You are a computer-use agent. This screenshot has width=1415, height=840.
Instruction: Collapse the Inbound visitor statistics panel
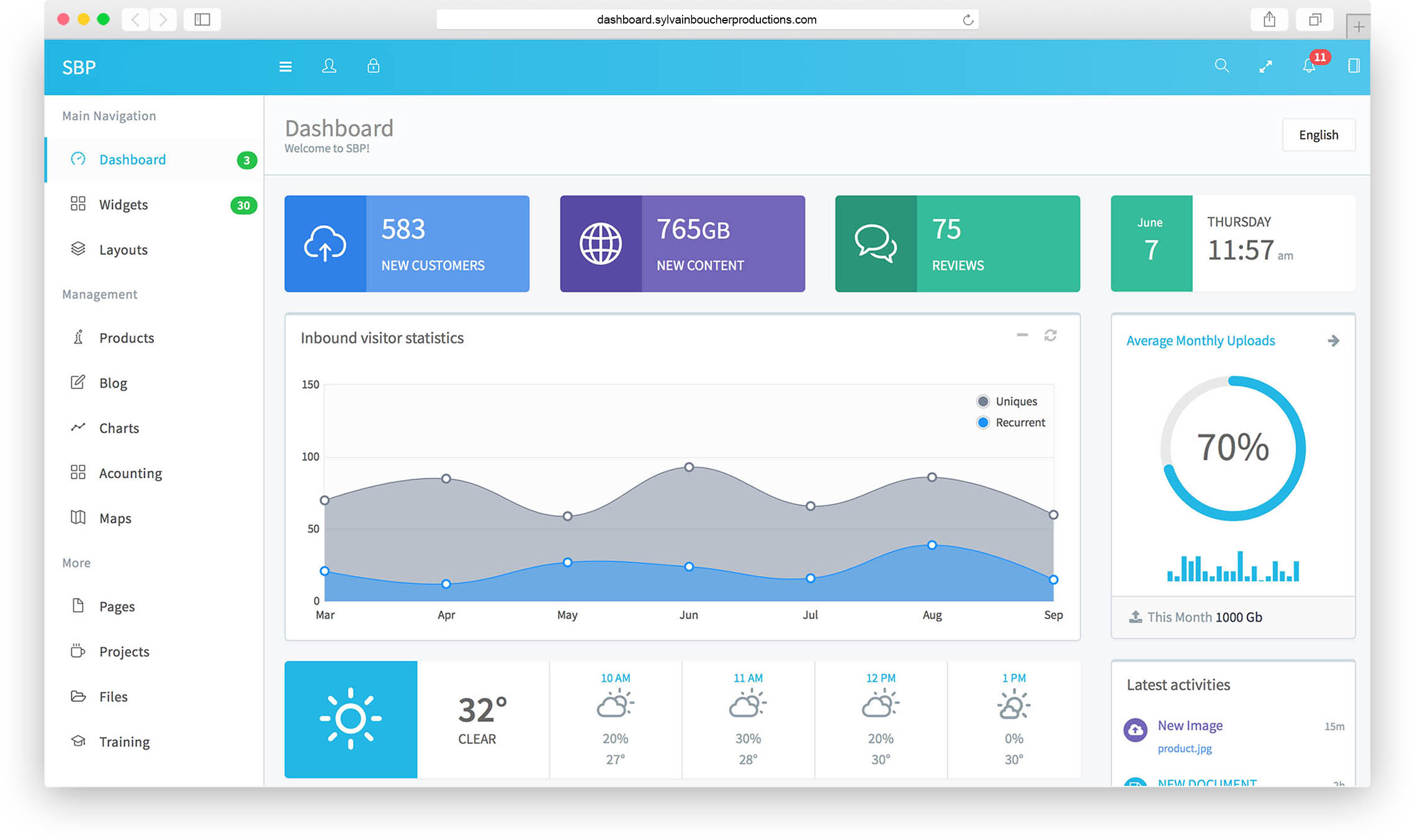[x=1022, y=336]
